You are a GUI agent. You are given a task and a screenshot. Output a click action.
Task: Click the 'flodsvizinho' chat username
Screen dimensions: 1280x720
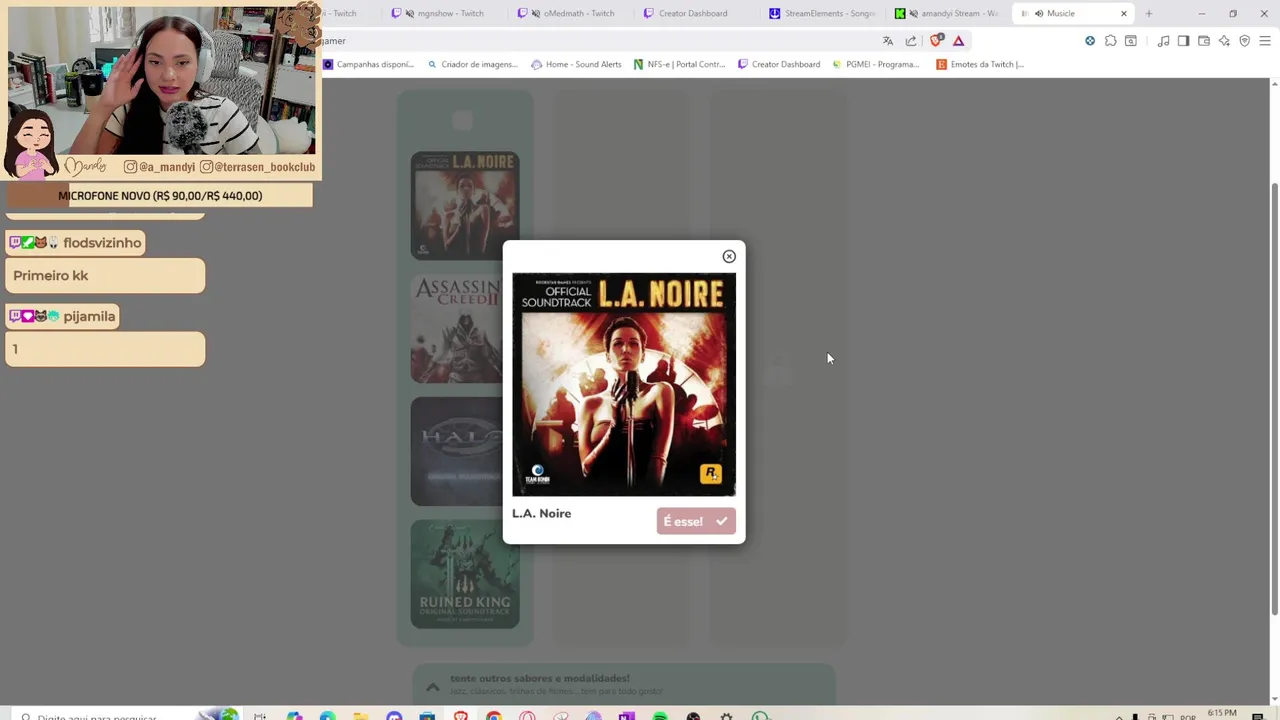tap(102, 243)
